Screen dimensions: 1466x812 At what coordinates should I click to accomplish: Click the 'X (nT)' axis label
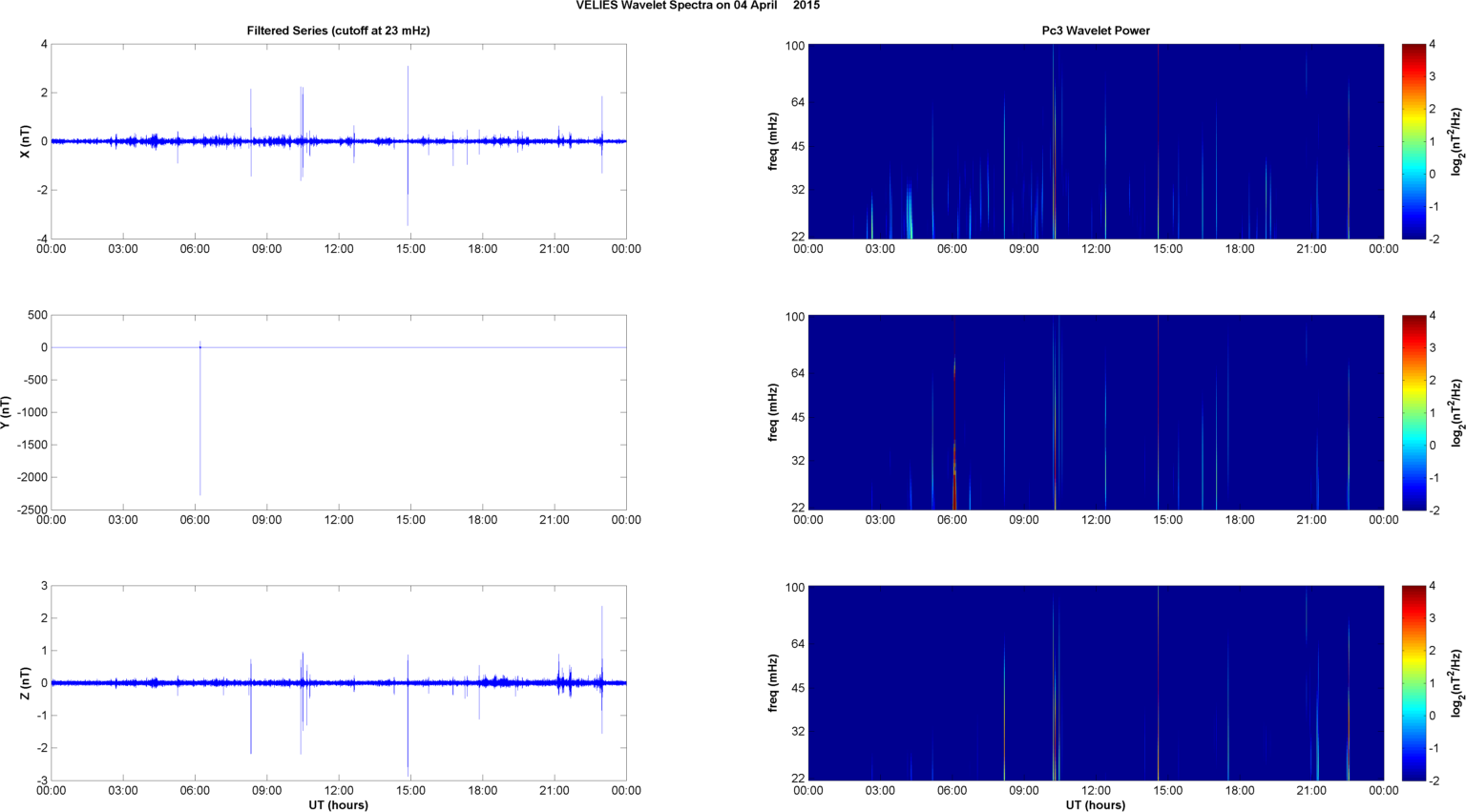pyautogui.click(x=26, y=141)
